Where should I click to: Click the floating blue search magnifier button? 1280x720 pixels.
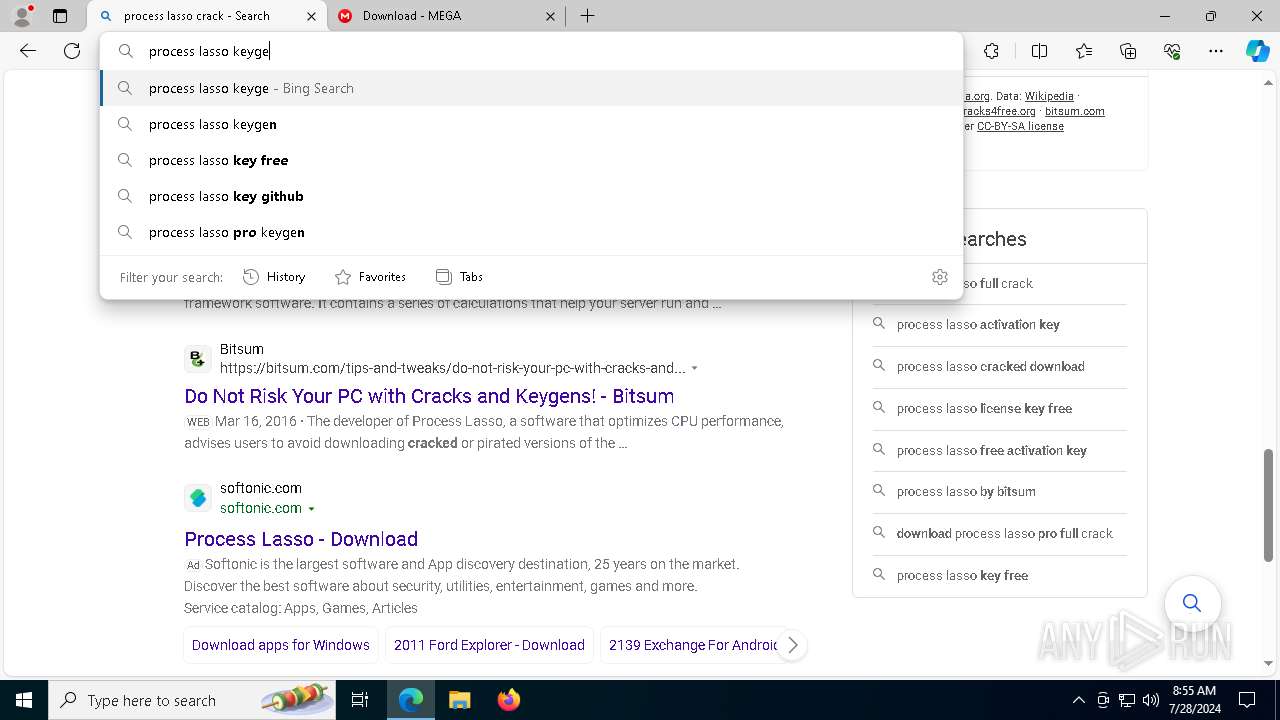(x=1192, y=603)
